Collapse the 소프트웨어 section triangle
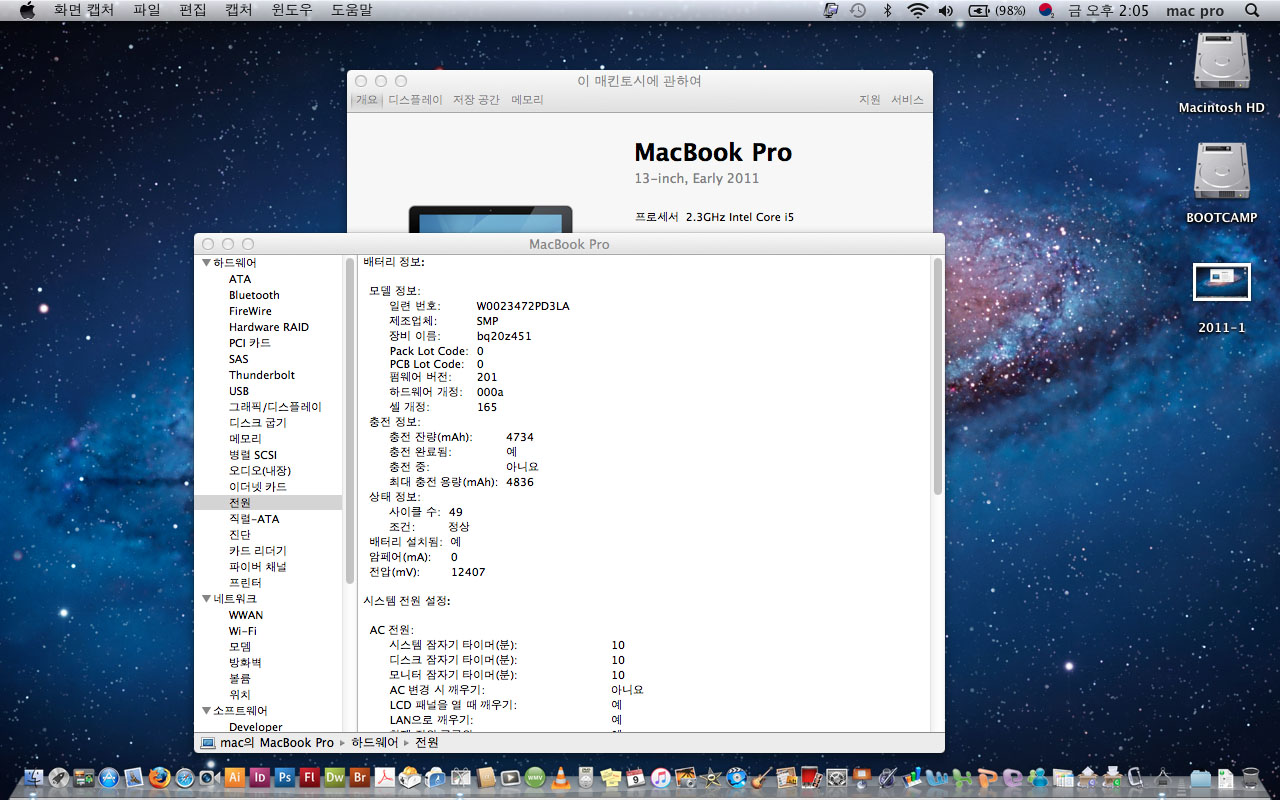The width and height of the screenshot is (1280, 800). point(206,711)
